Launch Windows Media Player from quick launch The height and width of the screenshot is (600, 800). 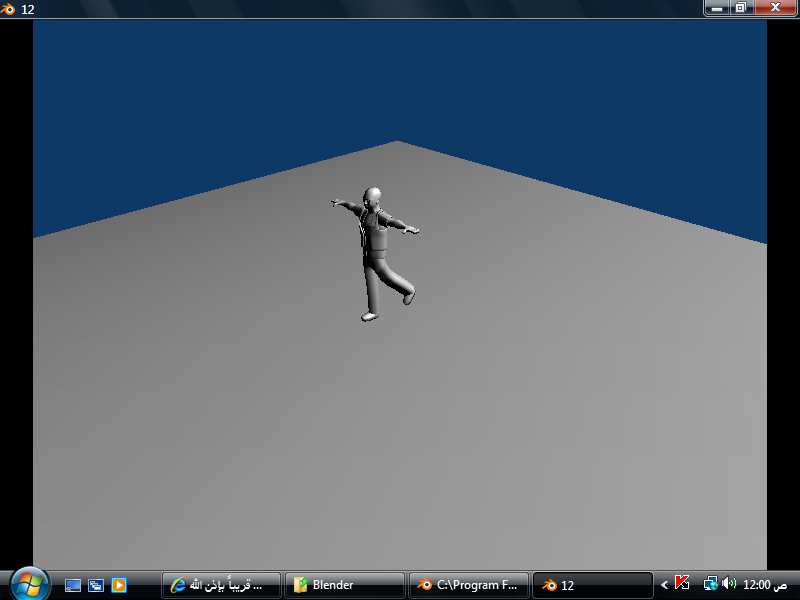click(119, 585)
